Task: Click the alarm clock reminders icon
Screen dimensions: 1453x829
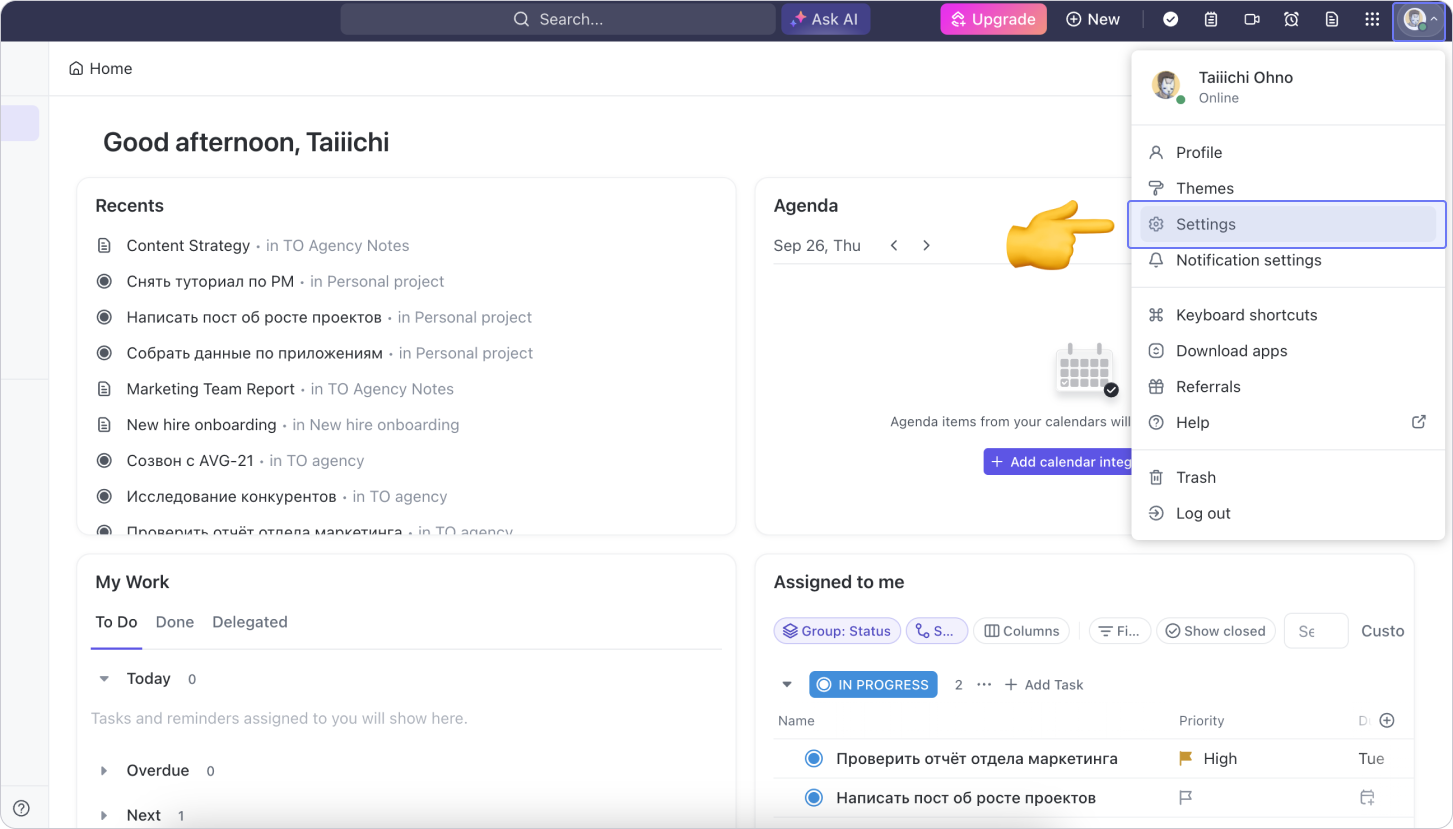Action: pos(1291,19)
